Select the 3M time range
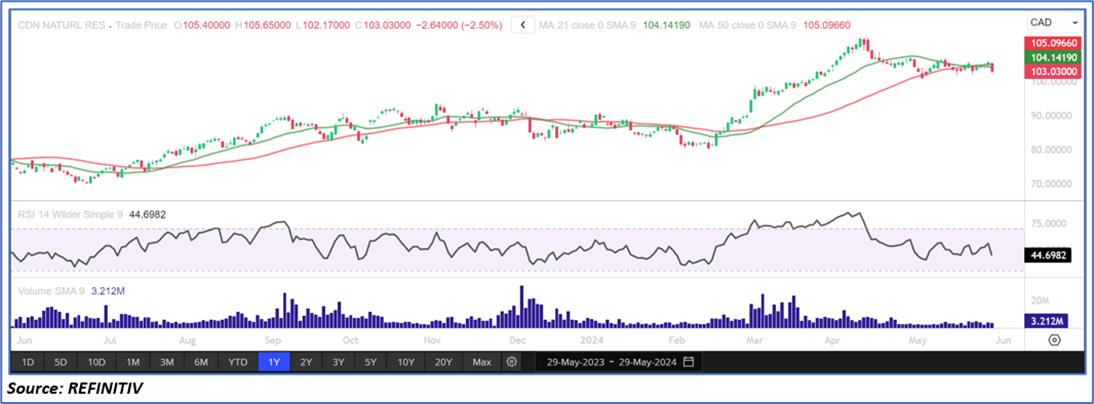Screen dimensions: 1094x404 point(167,362)
